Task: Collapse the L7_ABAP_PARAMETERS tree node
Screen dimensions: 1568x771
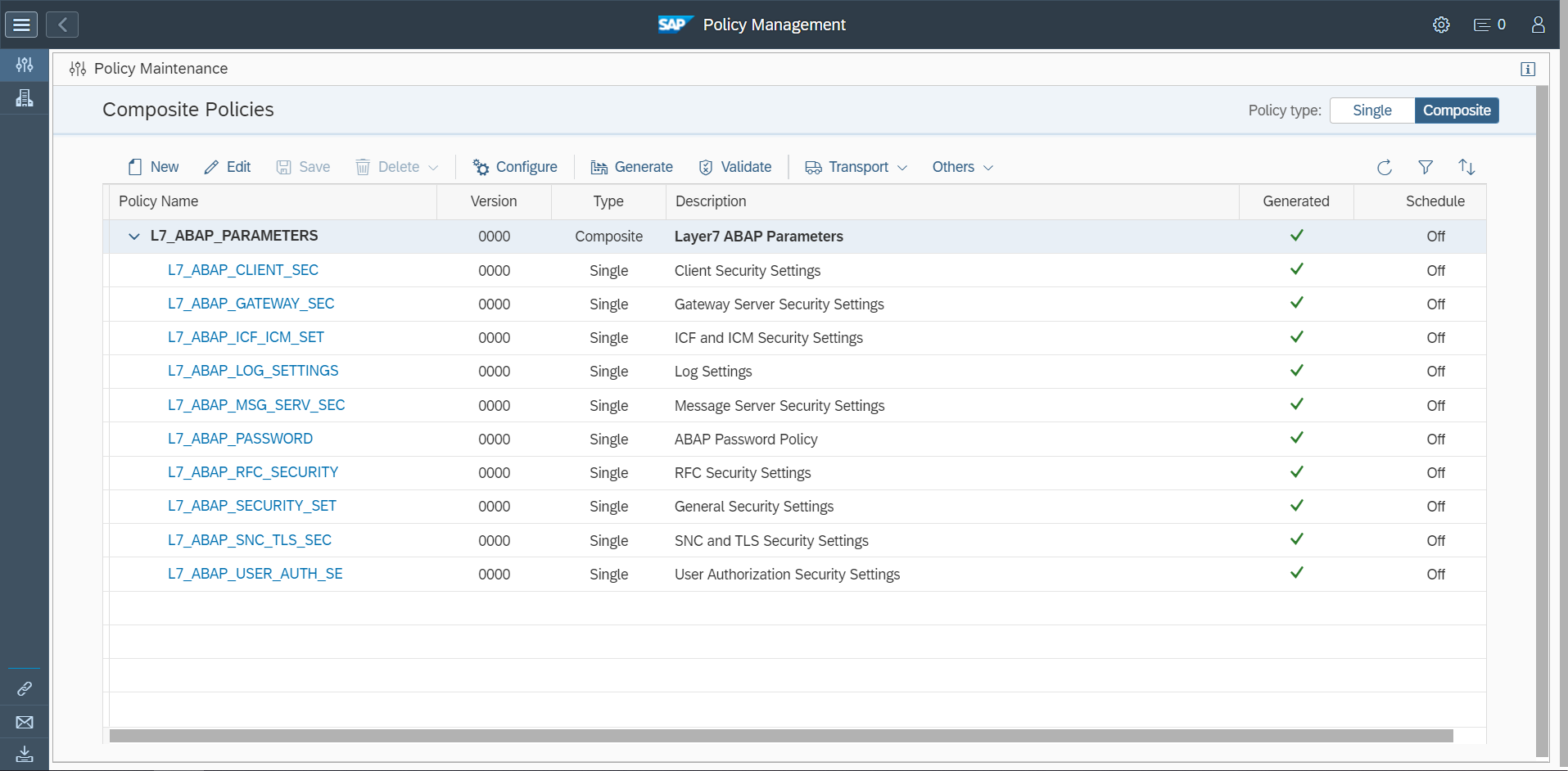Action: tap(134, 237)
